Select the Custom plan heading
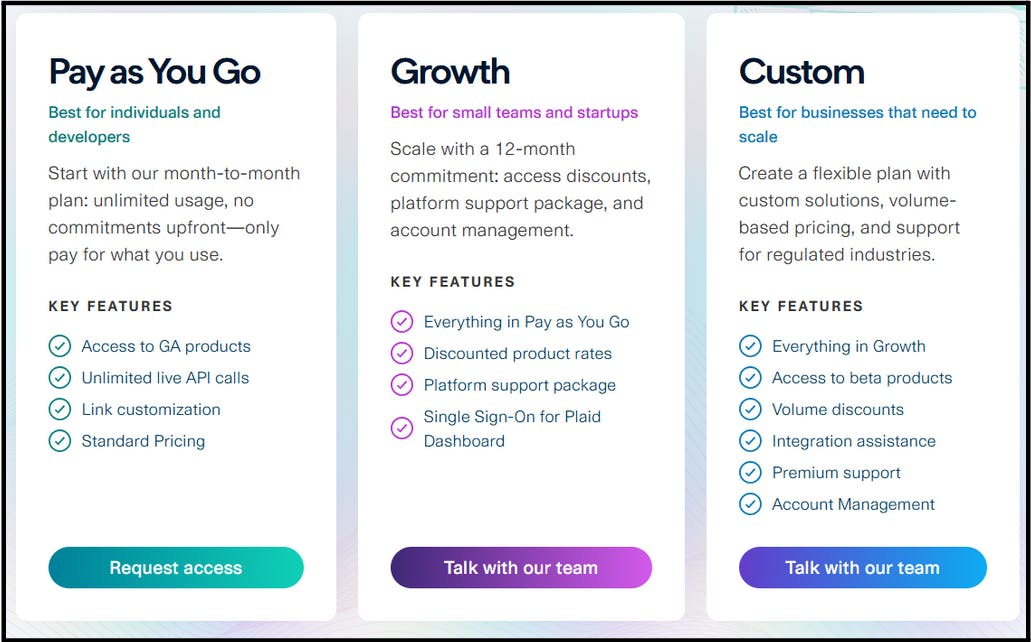 [802, 71]
